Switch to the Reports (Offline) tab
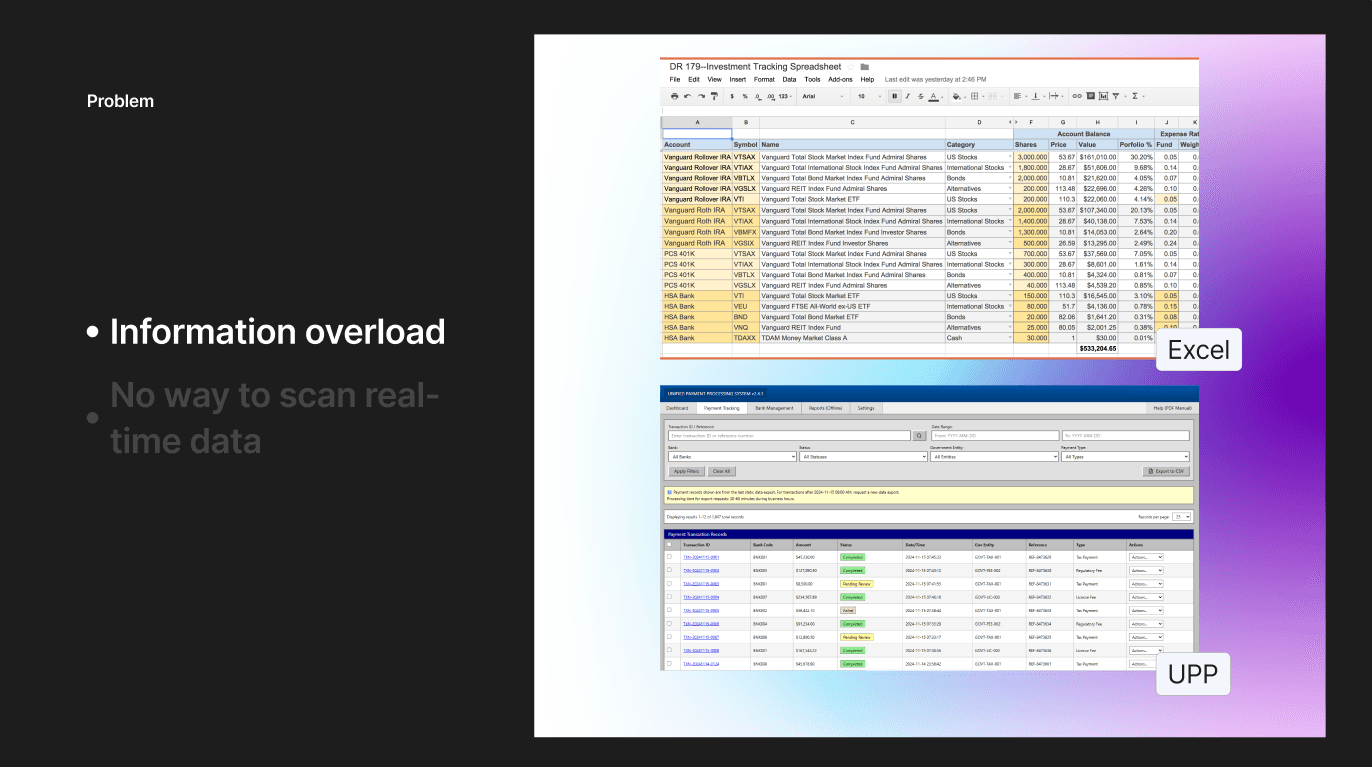The image size is (1372, 767). (825, 408)
